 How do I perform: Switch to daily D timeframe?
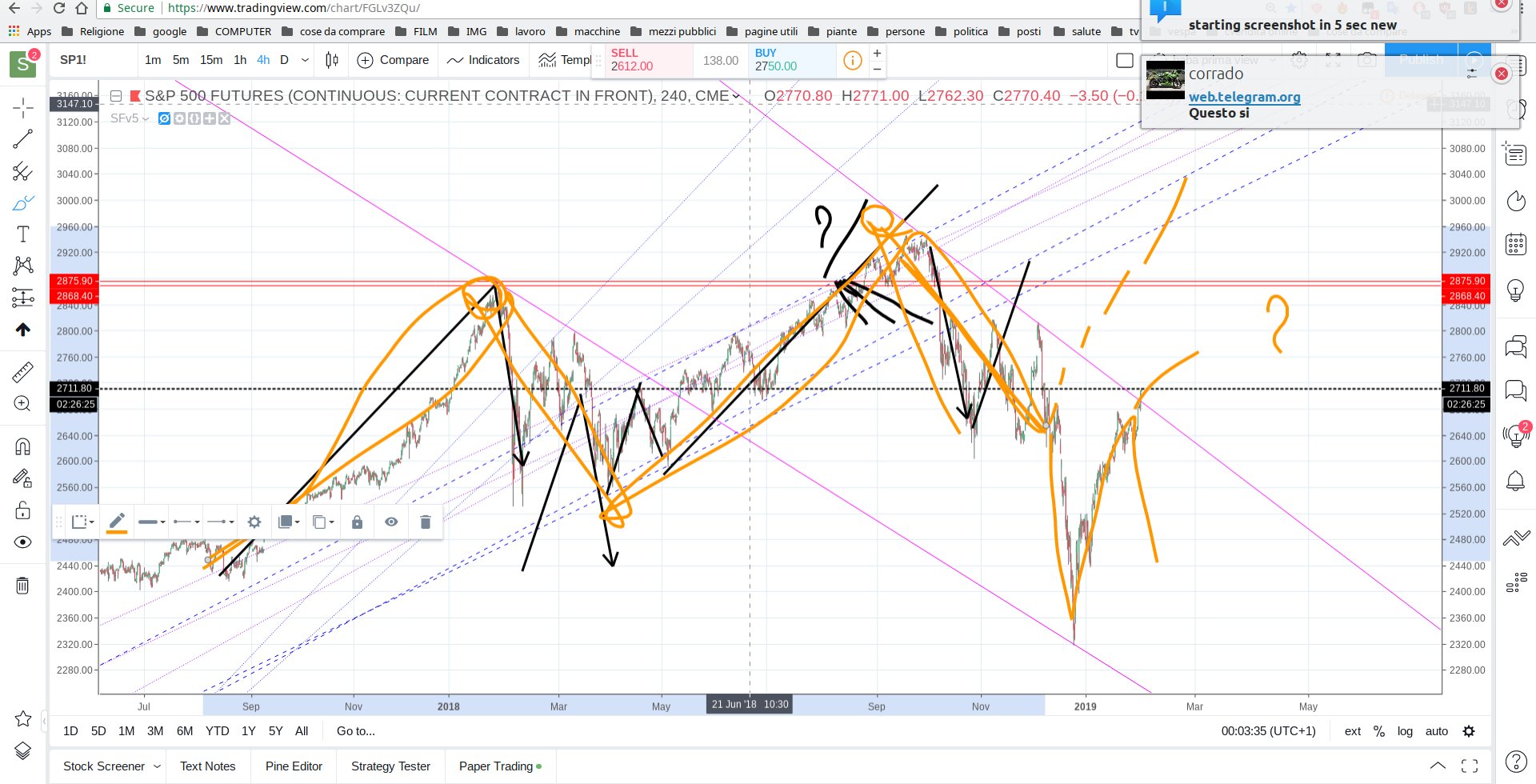point(284,60)
